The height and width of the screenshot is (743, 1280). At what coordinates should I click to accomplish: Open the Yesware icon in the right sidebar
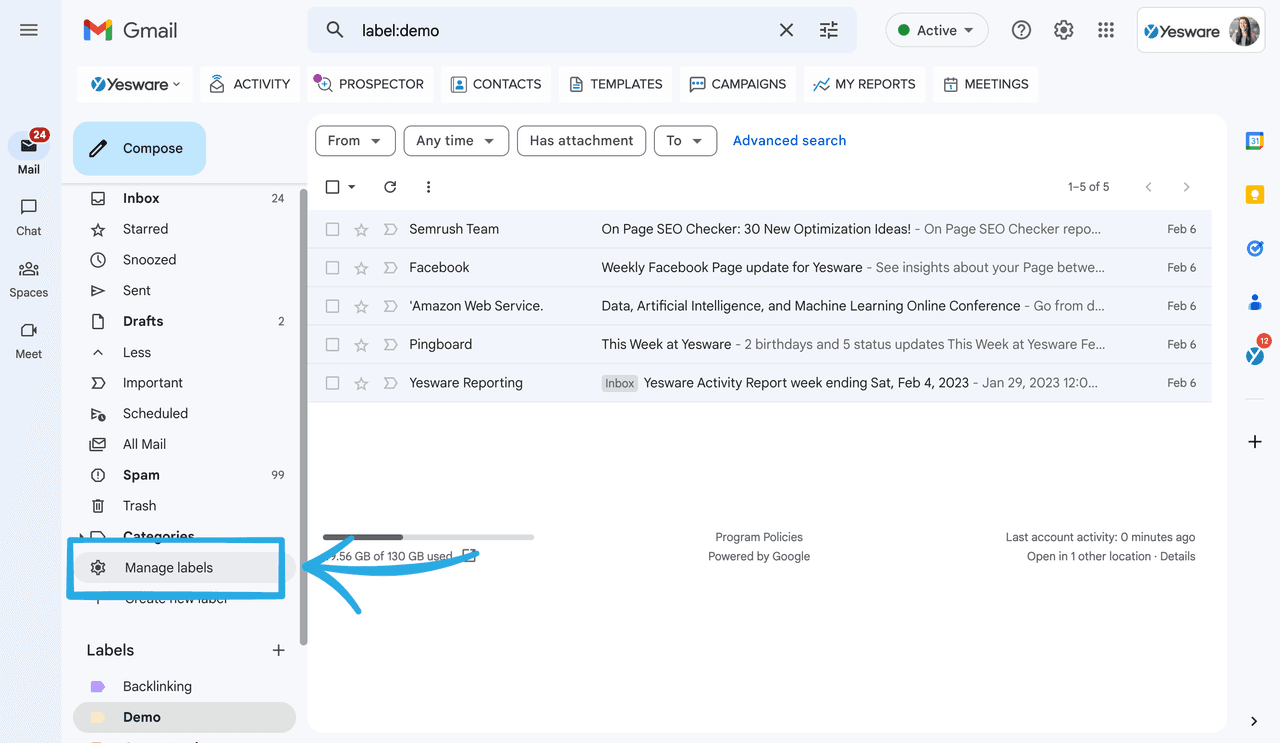pyautogui.click(x=1254, y=355)
